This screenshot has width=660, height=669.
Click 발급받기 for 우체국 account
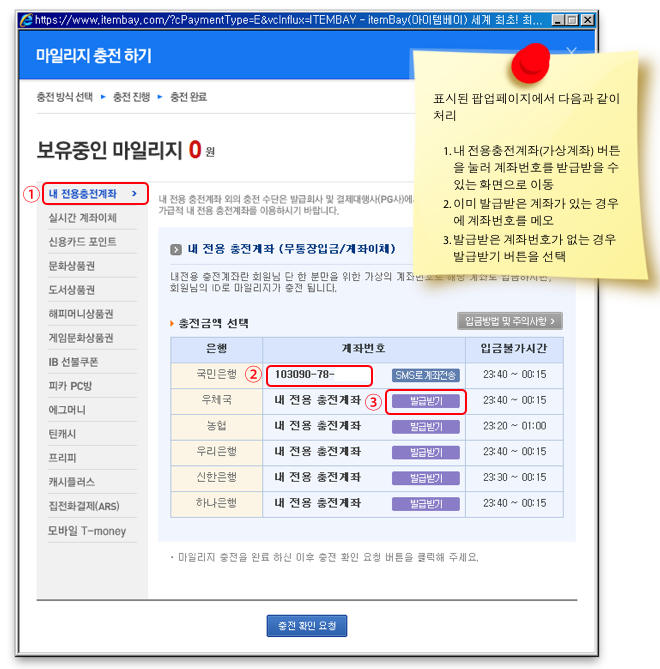coord(426,401)
